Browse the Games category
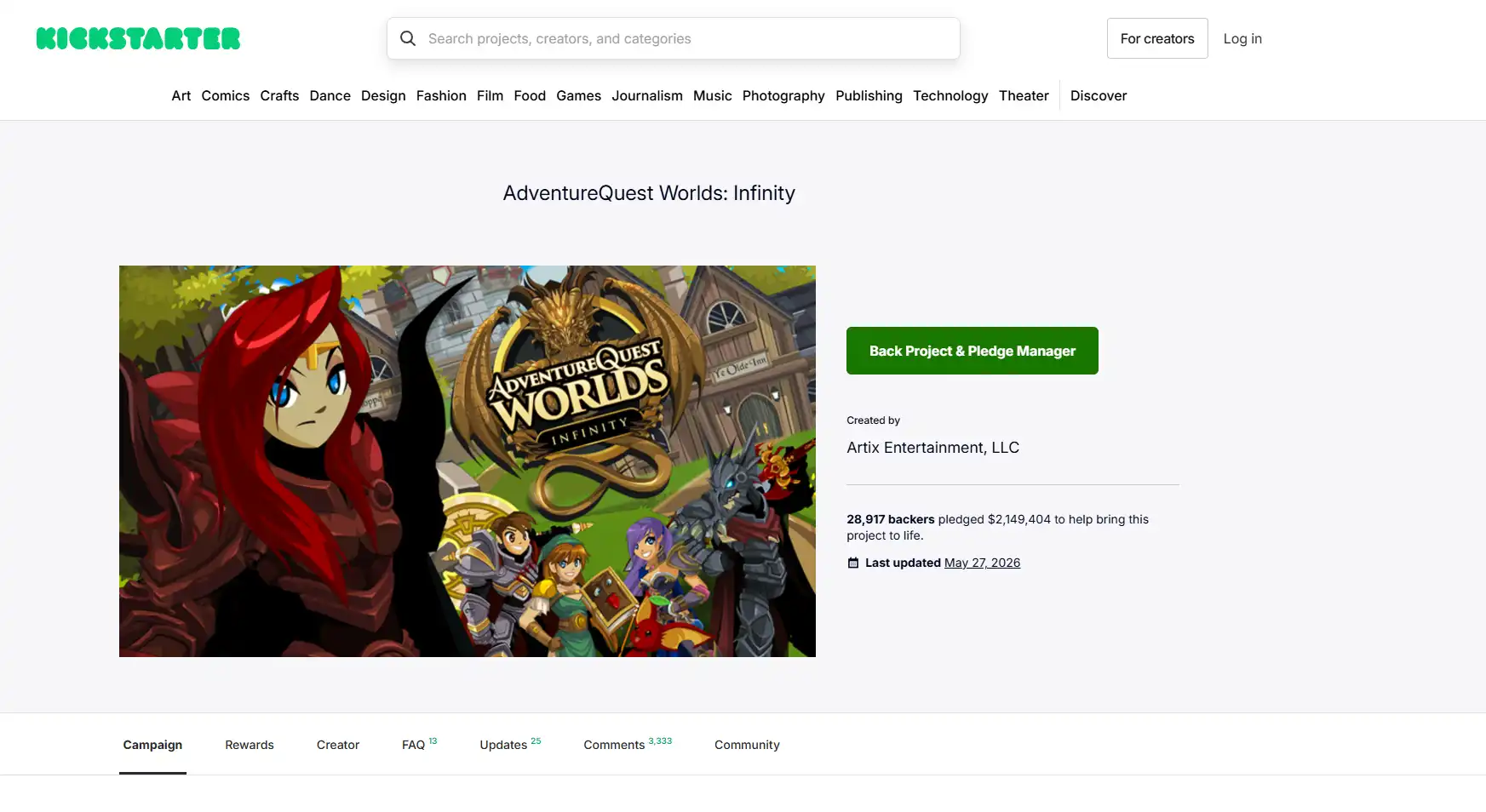1486x812 pixels. coord(578,95)
